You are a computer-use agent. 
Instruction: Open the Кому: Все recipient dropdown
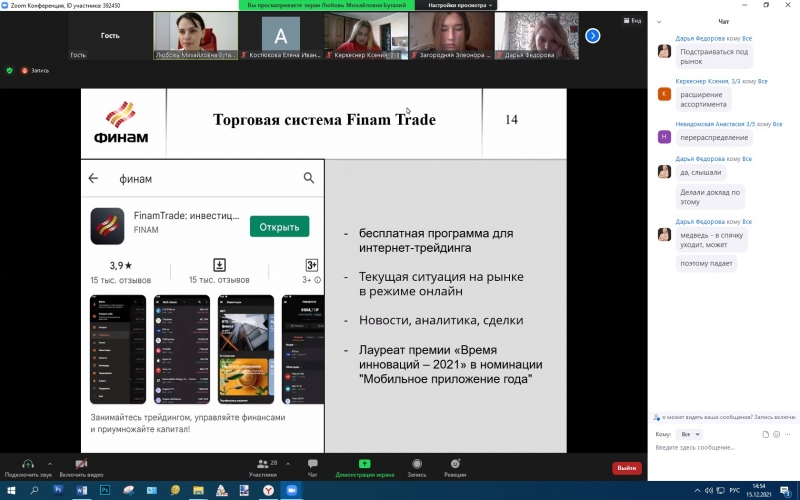tap(689, 434)
